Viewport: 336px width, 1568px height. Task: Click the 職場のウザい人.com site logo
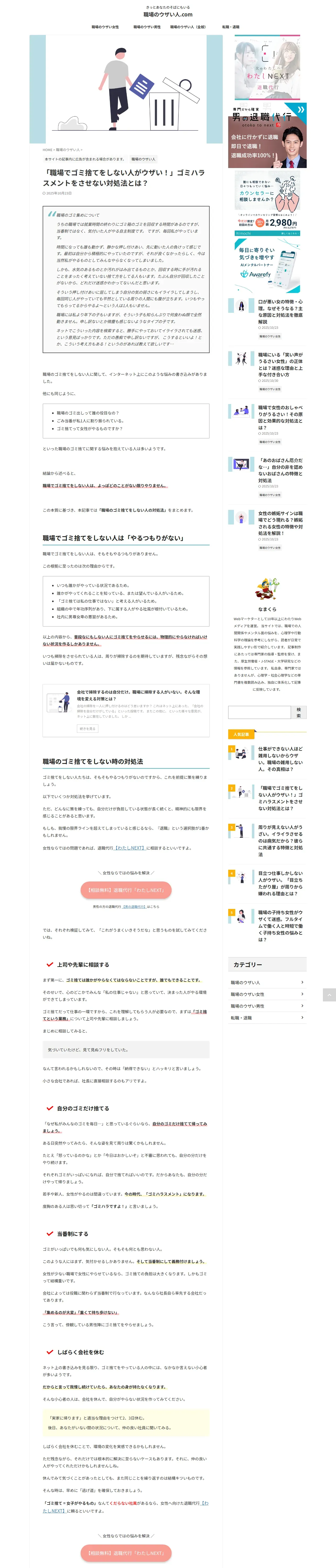168,14
